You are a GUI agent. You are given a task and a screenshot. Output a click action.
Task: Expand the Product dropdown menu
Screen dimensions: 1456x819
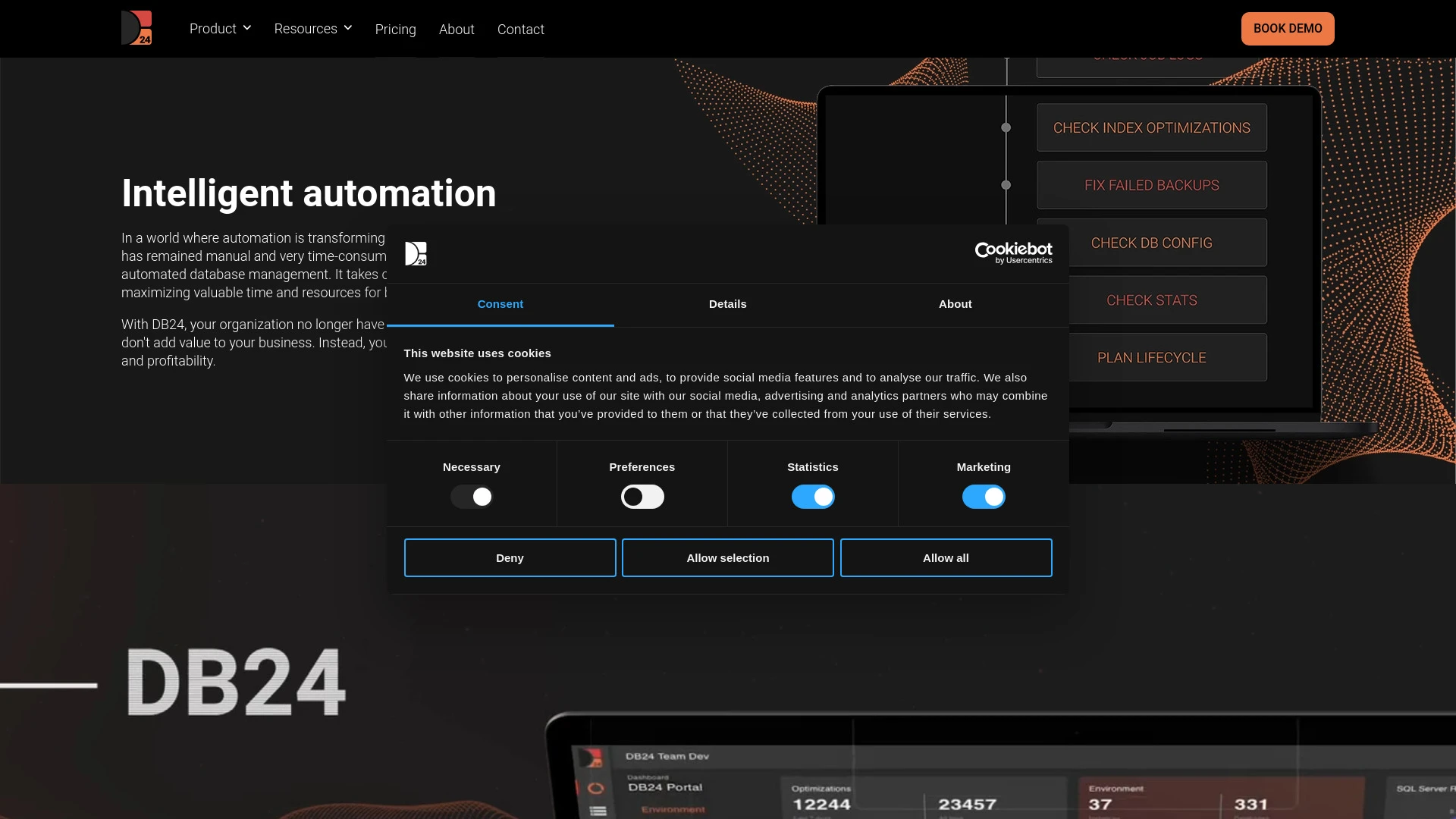coord(219,28)
